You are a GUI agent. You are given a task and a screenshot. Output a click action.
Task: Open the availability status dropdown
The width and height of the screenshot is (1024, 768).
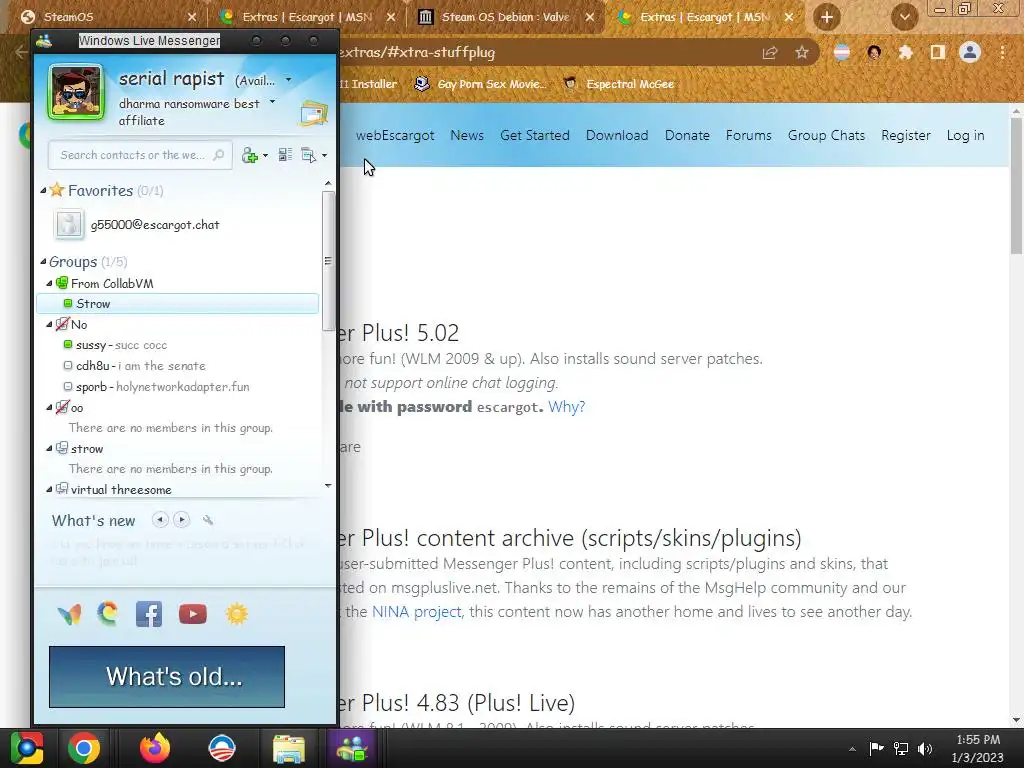click(289, 80)
